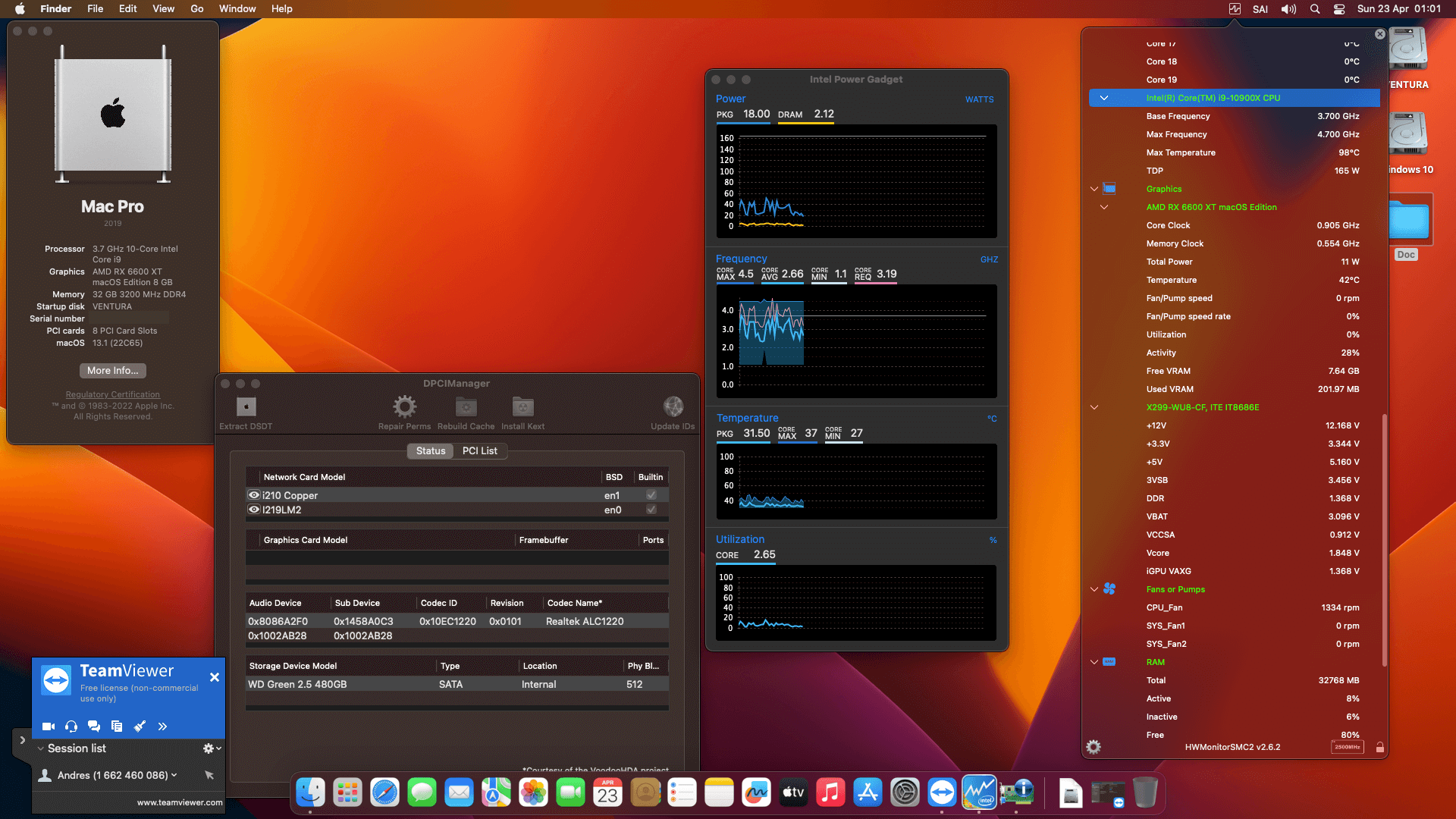This screenshot has width=1456, height=819.
Task: Open Control Center in menu bar
Action: [x=1339, y=9]
